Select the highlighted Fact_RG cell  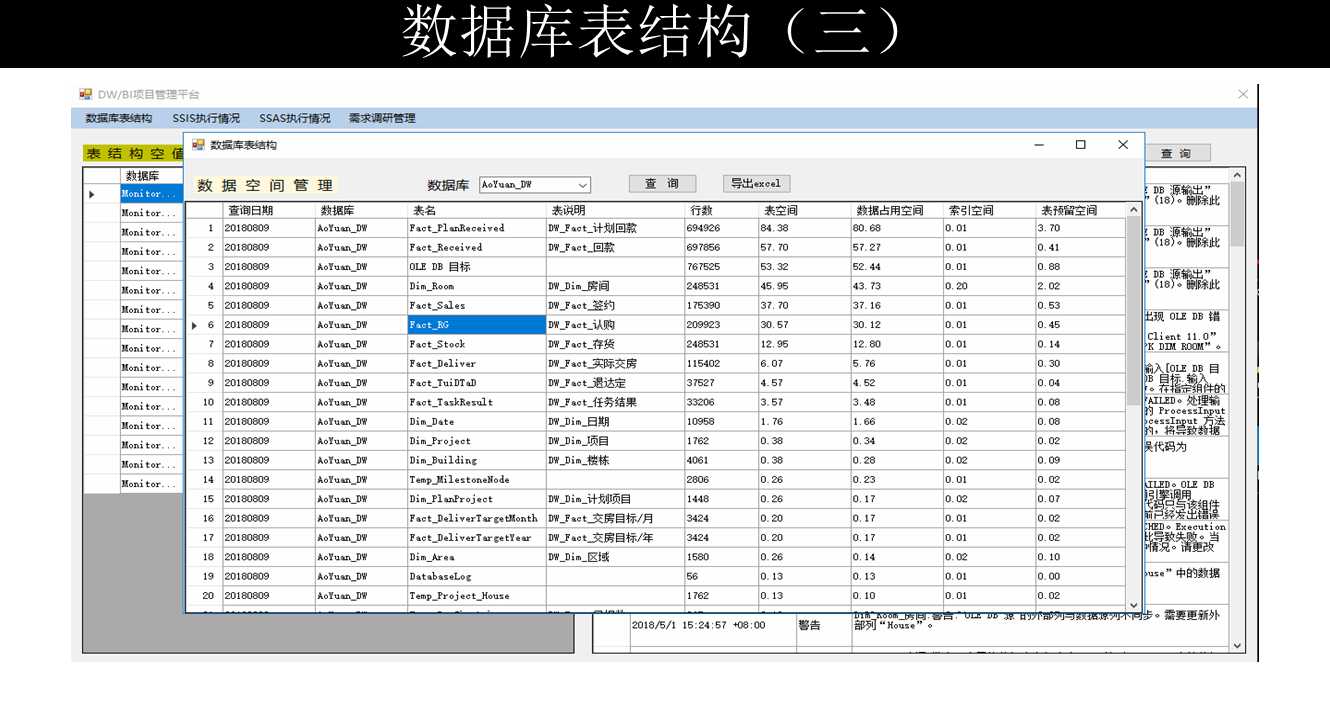(476, 325)
